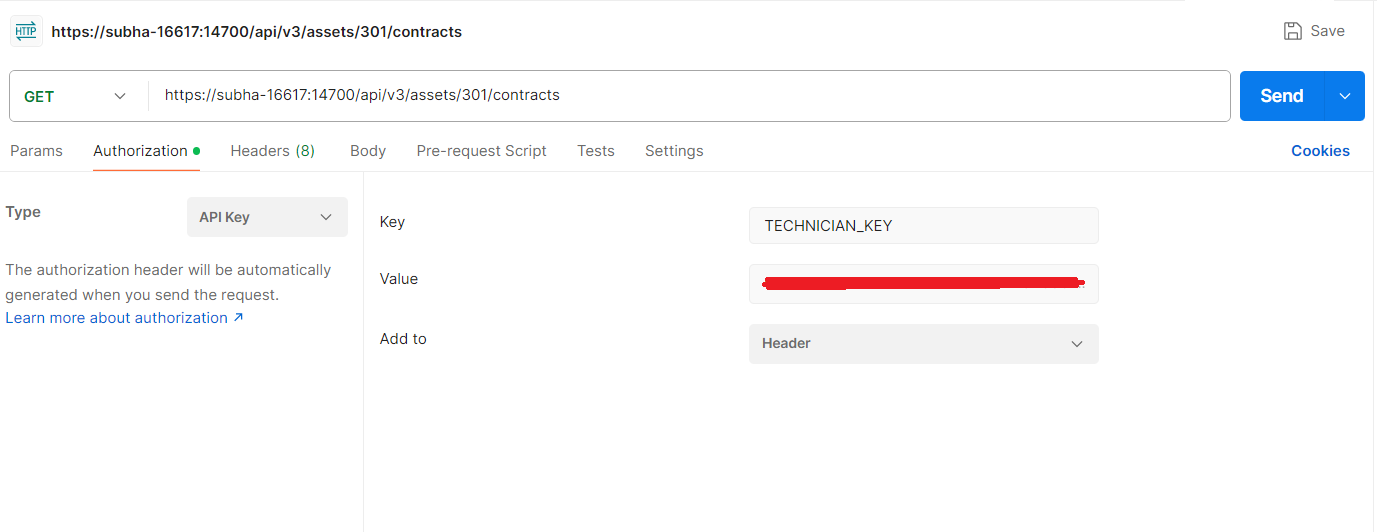Focus the Key field containing TECHNICIAN_KEY

pos(923,225)
